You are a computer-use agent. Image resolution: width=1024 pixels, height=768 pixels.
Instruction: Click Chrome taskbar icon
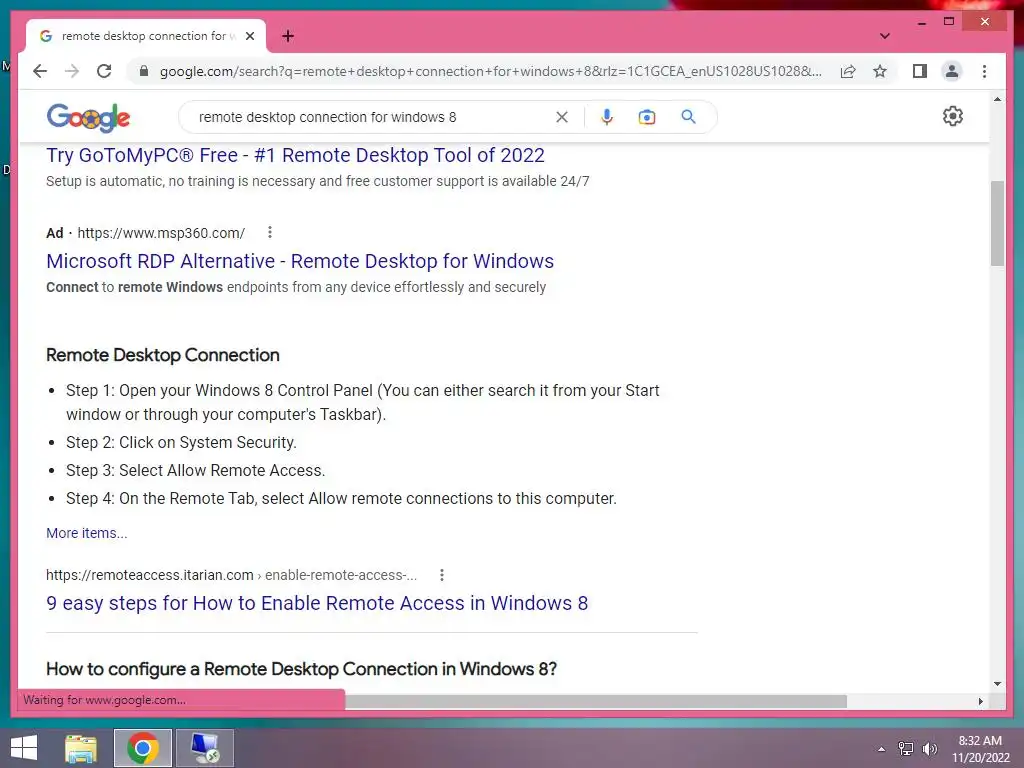(x=143, y=748)
